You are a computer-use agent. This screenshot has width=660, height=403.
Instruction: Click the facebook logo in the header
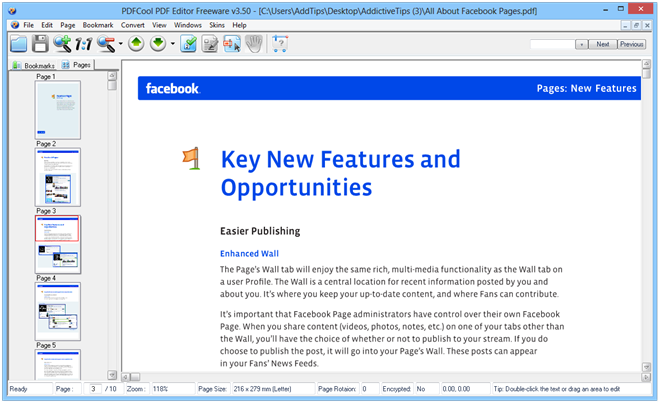pos(172,88)
